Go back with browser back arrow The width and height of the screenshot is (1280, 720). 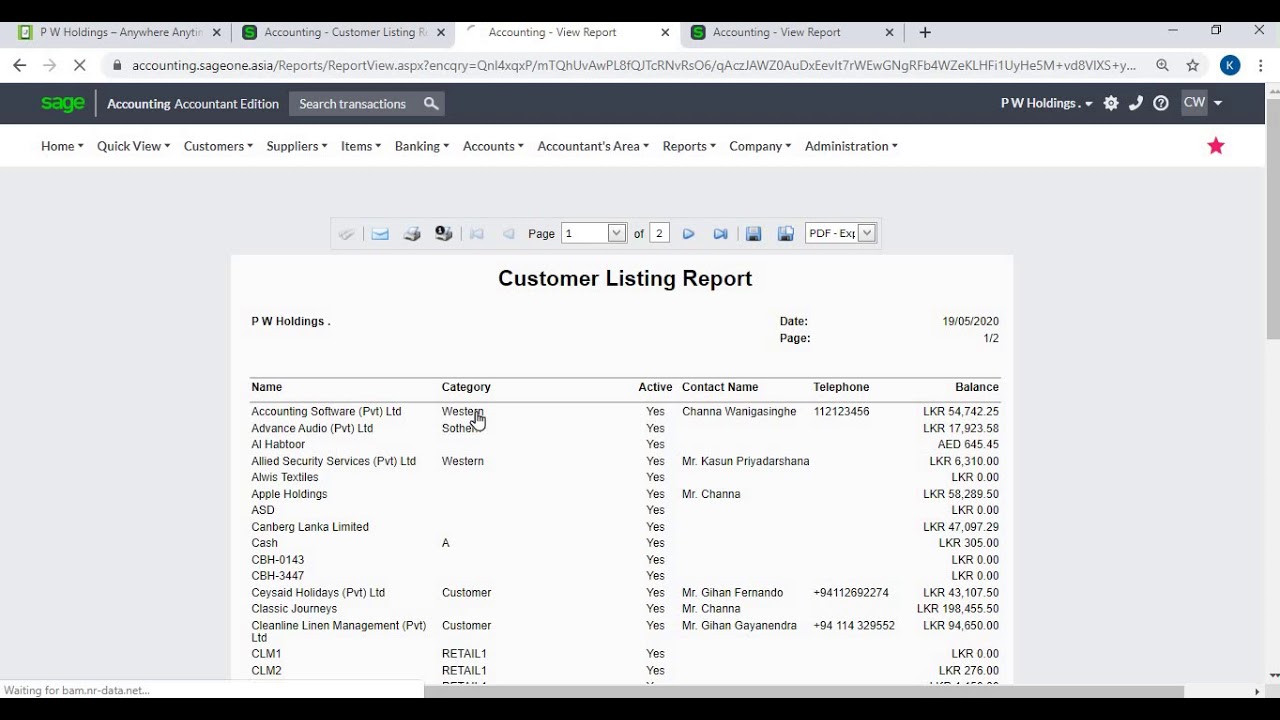(20, 65)
